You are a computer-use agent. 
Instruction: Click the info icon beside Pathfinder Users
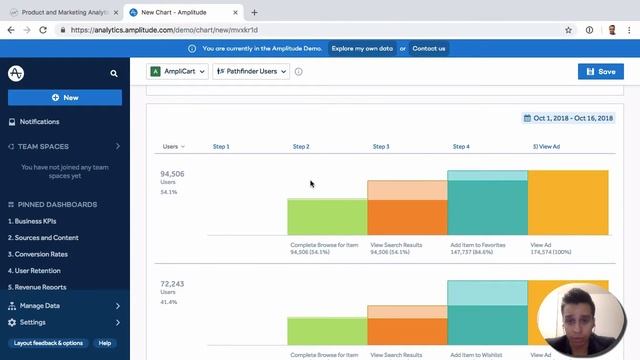[x=299, y=71]
